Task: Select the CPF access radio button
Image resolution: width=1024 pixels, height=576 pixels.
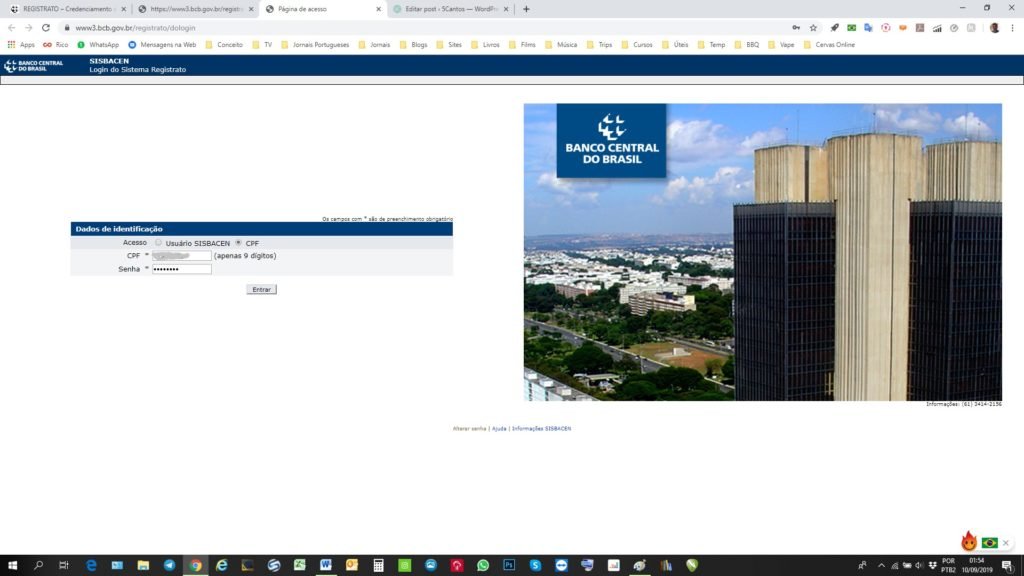Action: point(238,242)
